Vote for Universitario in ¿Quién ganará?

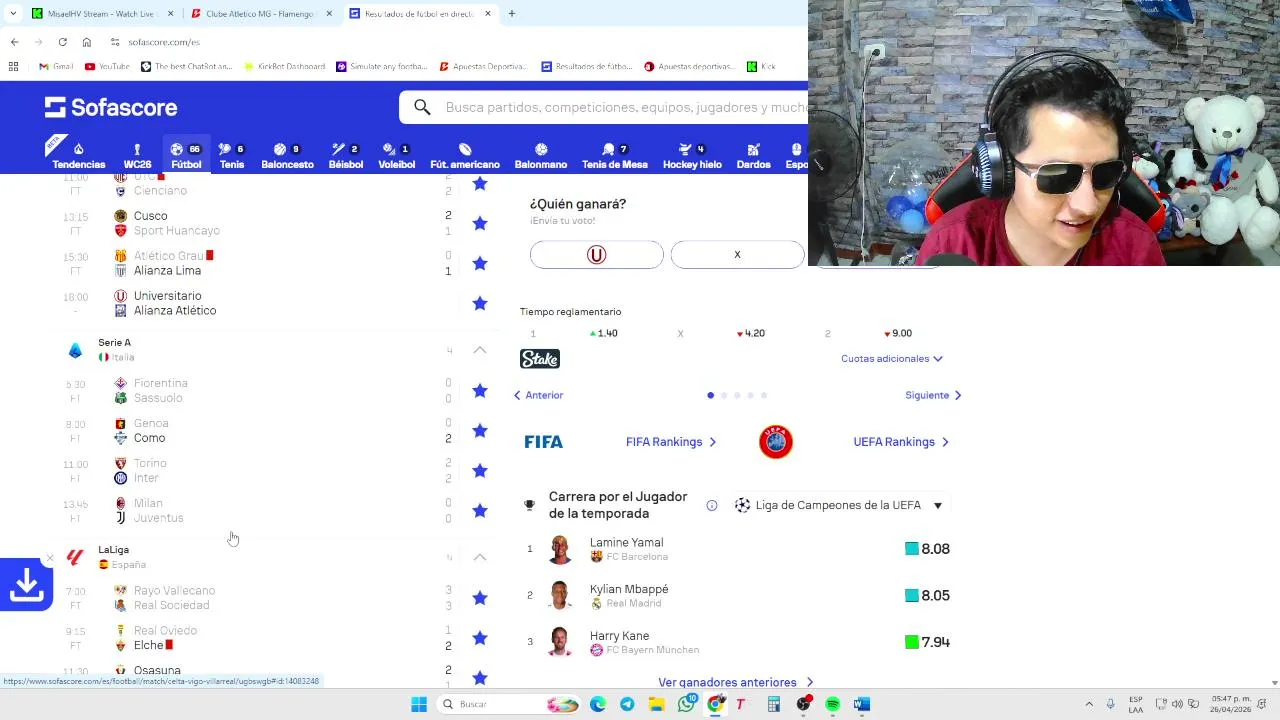tap(597, 255)
